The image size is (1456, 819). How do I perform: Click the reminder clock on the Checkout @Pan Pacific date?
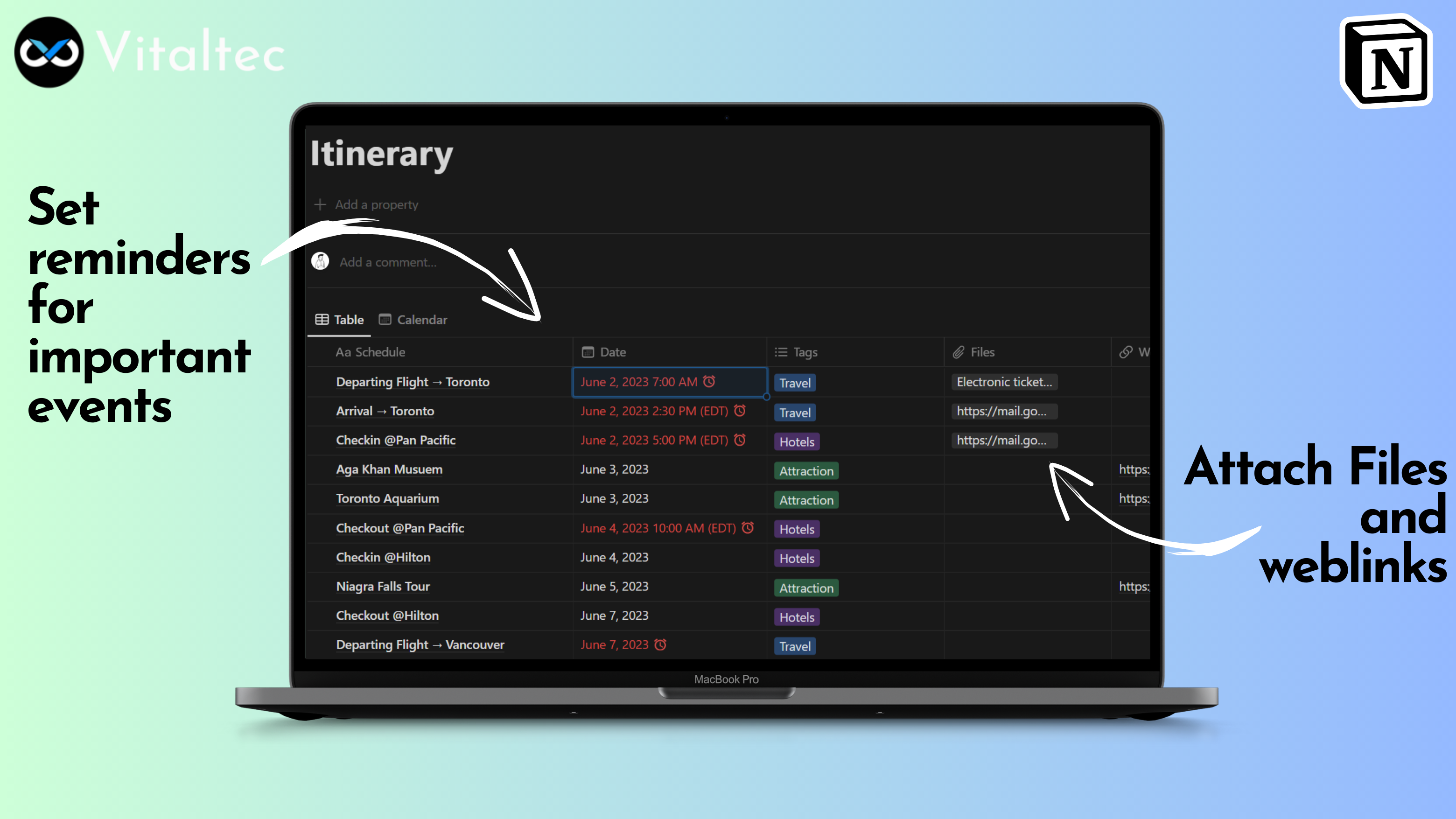pos(748,527)
